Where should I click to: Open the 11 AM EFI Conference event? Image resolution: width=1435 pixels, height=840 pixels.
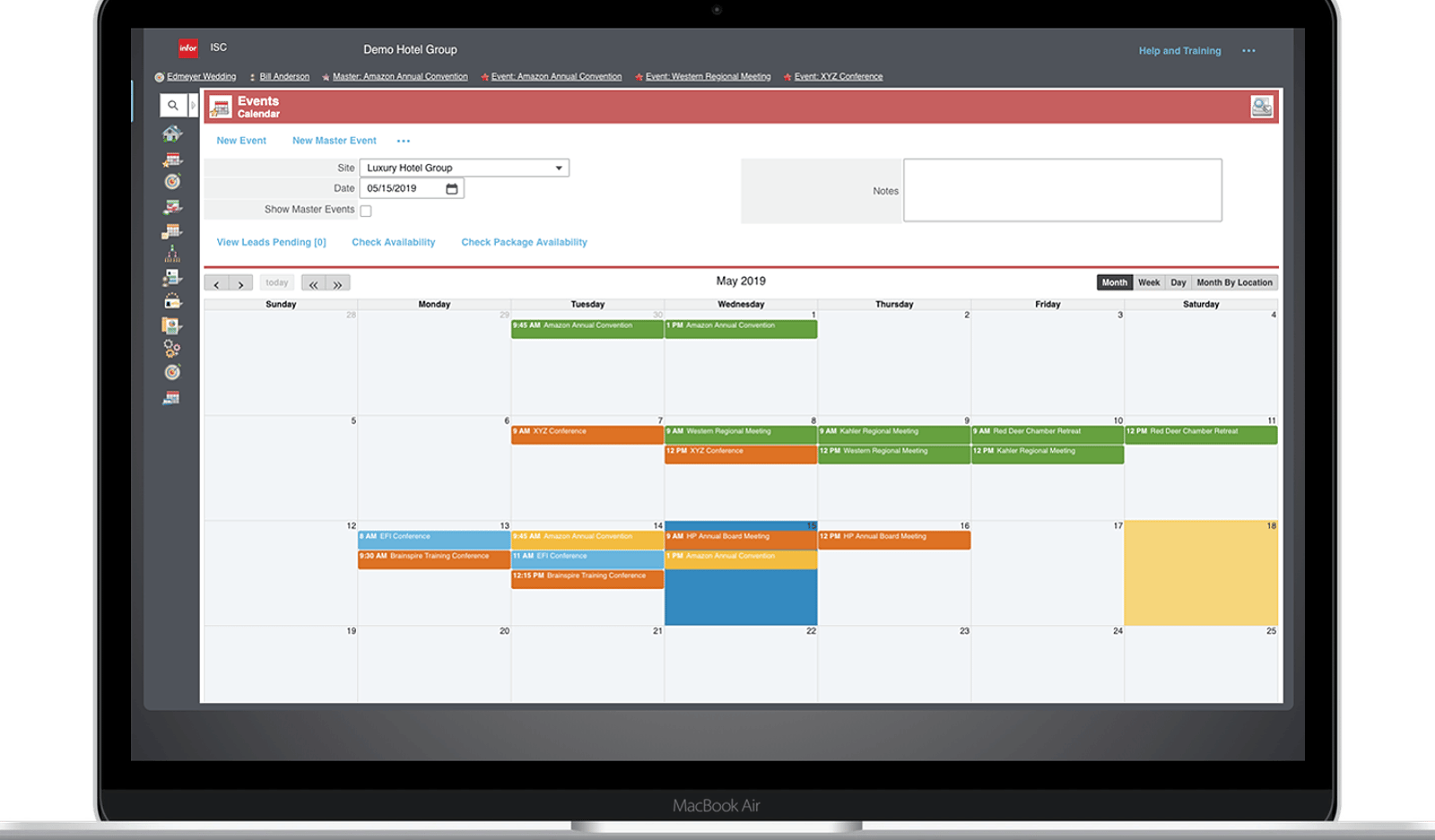[x=587, y=559]
